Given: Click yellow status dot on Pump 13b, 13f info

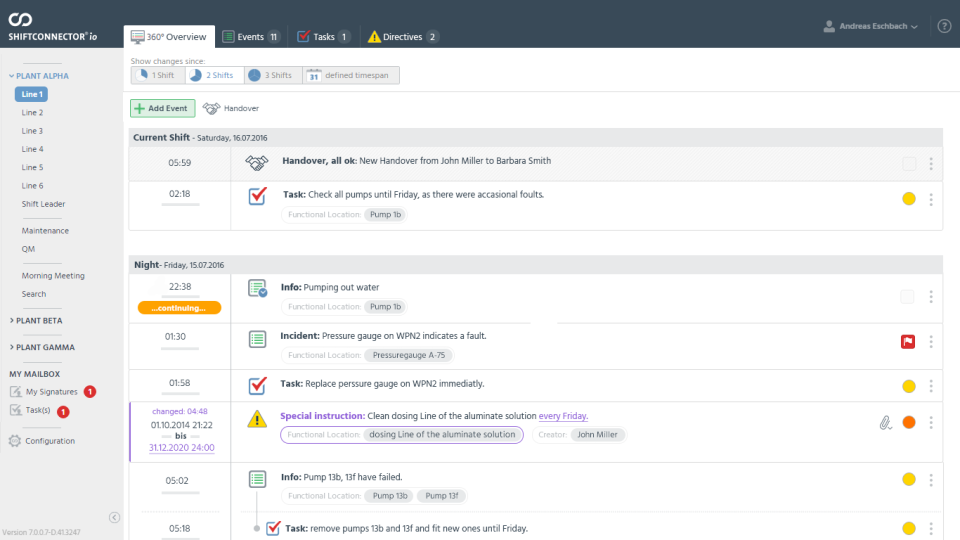Looking at the screenshot, I should (909, 479).
